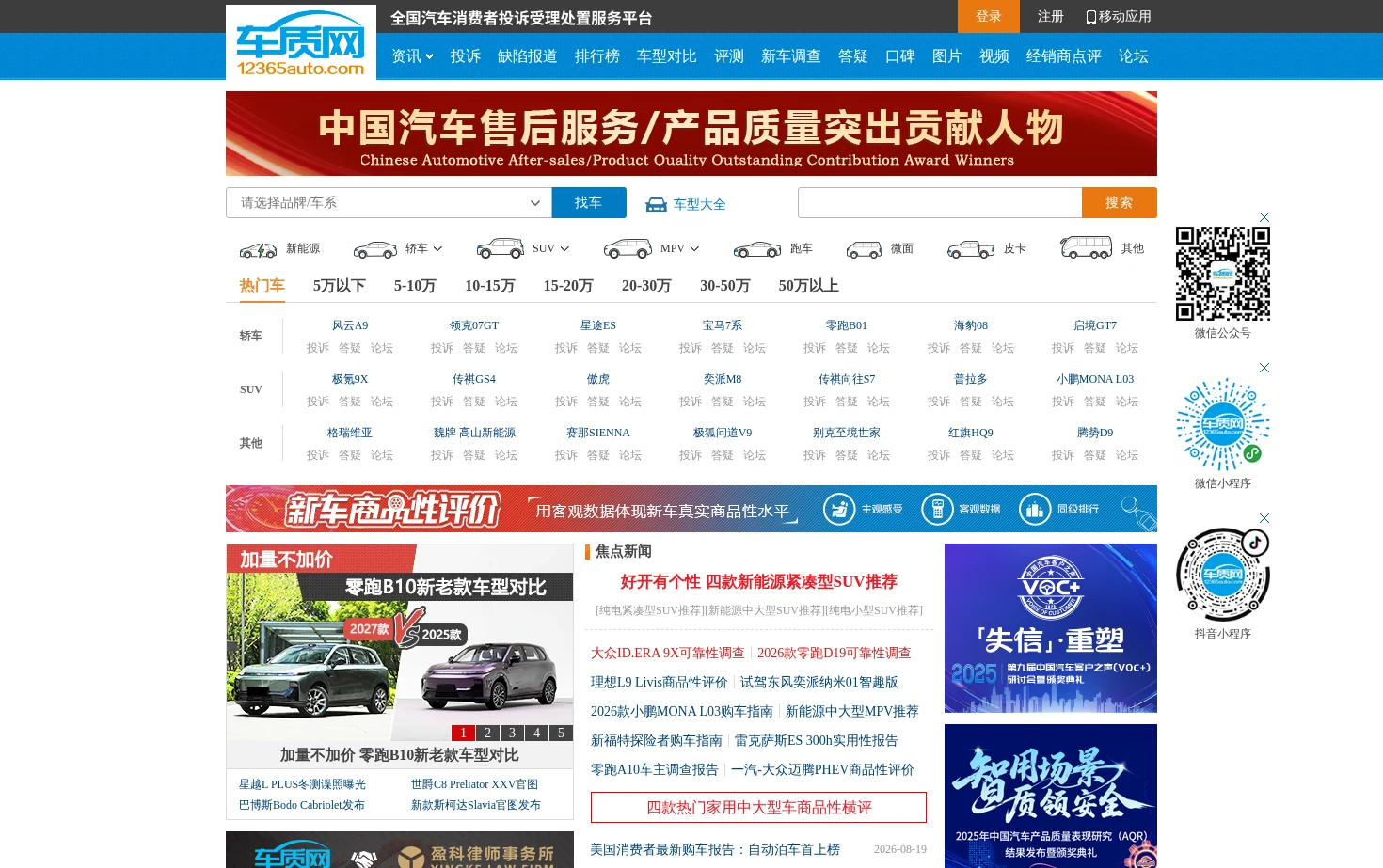Click the 找车 button

589,203
